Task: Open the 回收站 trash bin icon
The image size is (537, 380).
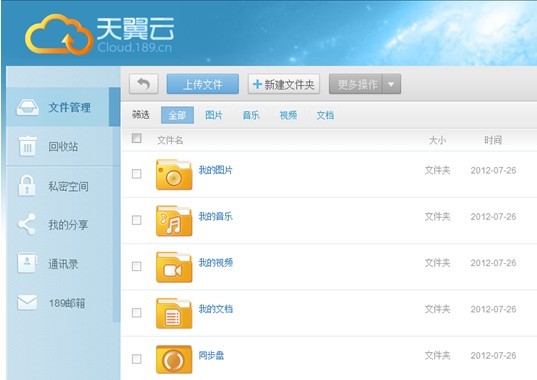Action: [27, 146]
